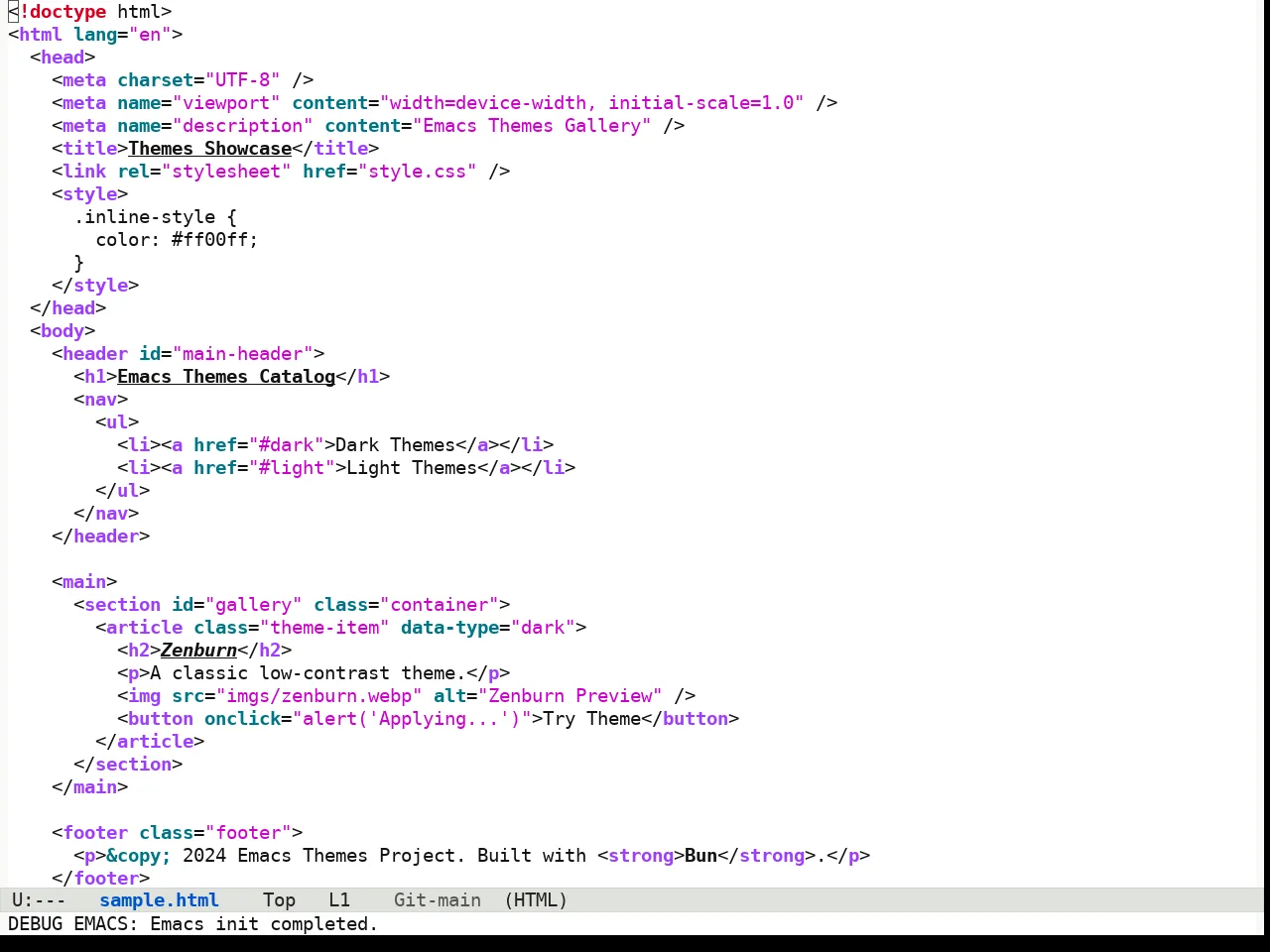Click the data-type "dark" attribute value
The width and height of the screenshot is (1270, 952).
[x=543, y=628]
